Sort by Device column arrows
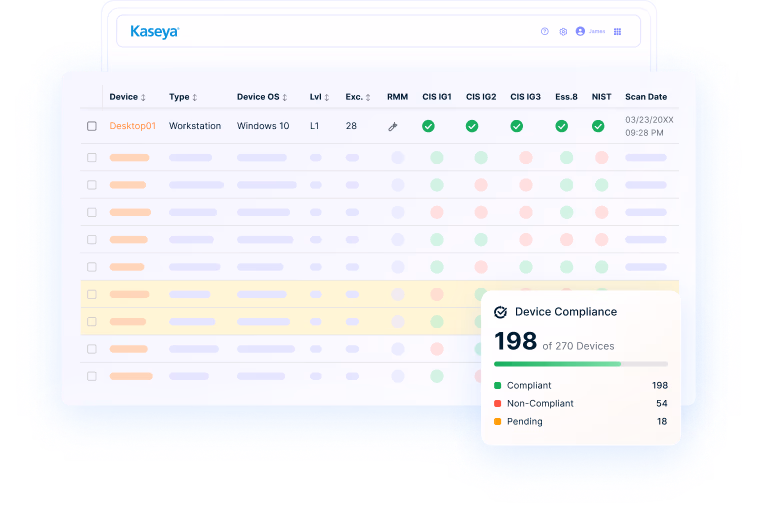This screenshot has width=758, height=520. [x=143, y=98]
